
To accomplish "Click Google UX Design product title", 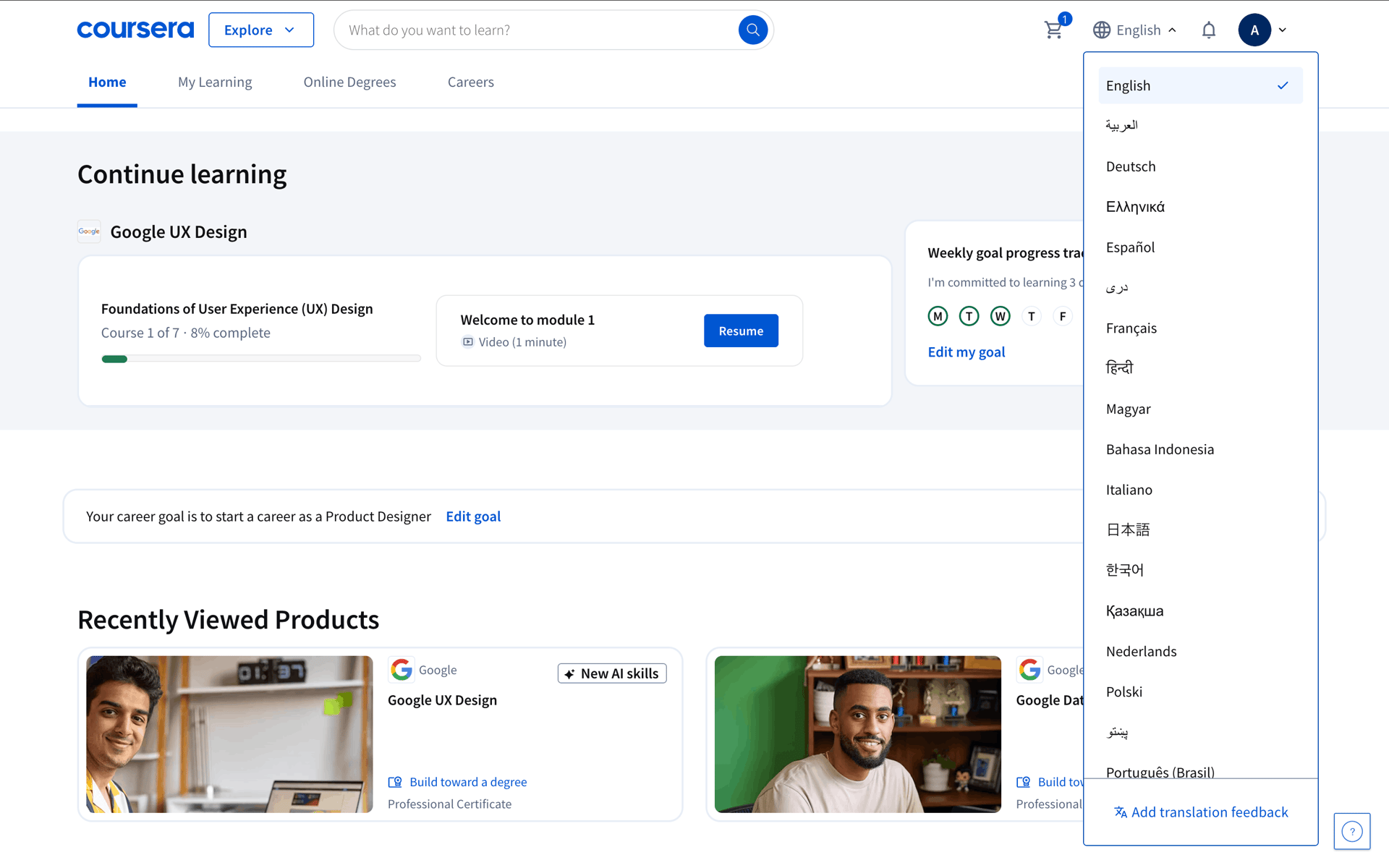I will click(x=442, y=700).
